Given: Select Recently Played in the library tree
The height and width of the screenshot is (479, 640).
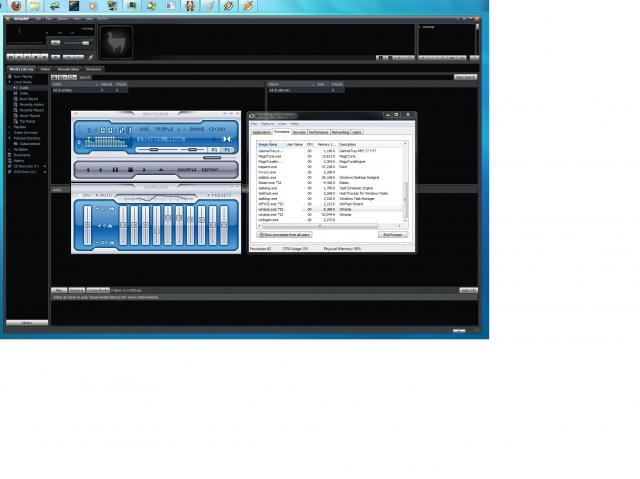Looking at the screenshot, I should (x=31, y=110).
